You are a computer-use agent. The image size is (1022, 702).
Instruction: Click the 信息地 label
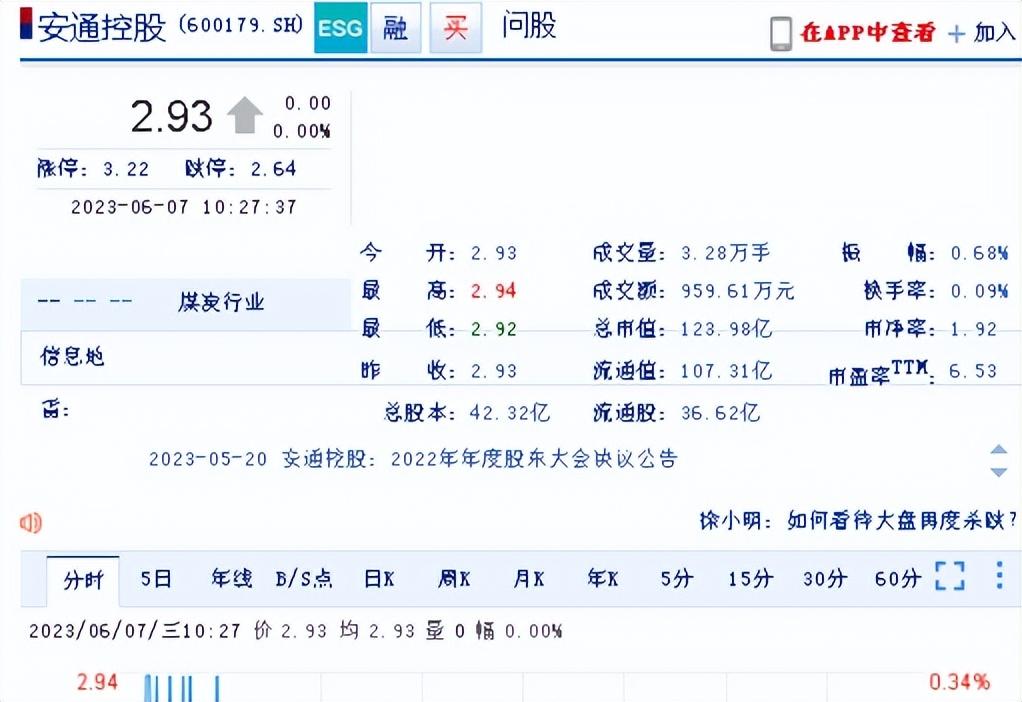[x=72, y=356]
